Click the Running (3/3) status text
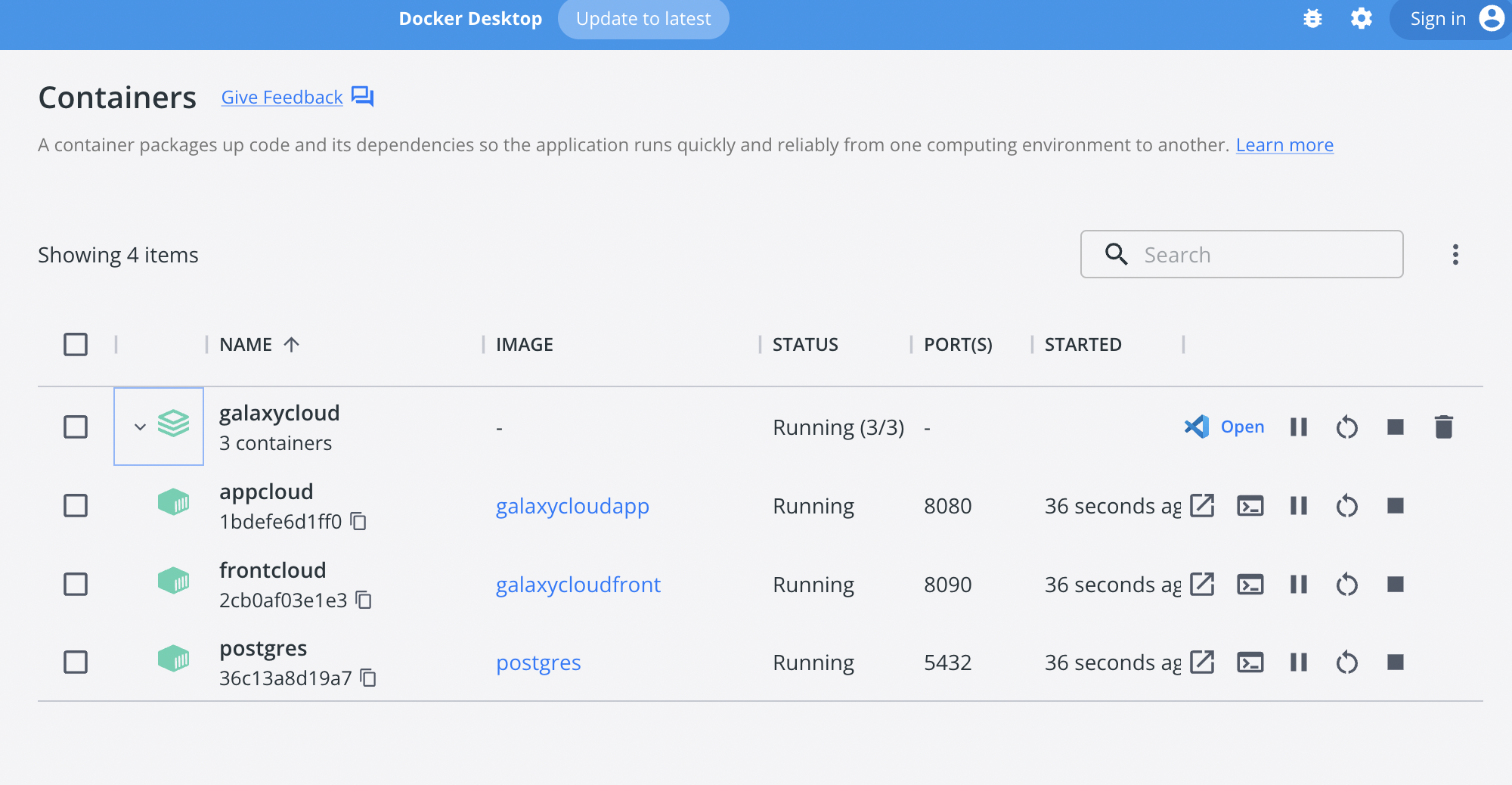The height and width of the screenshot is (785, 1512). [x=838, y=427]
